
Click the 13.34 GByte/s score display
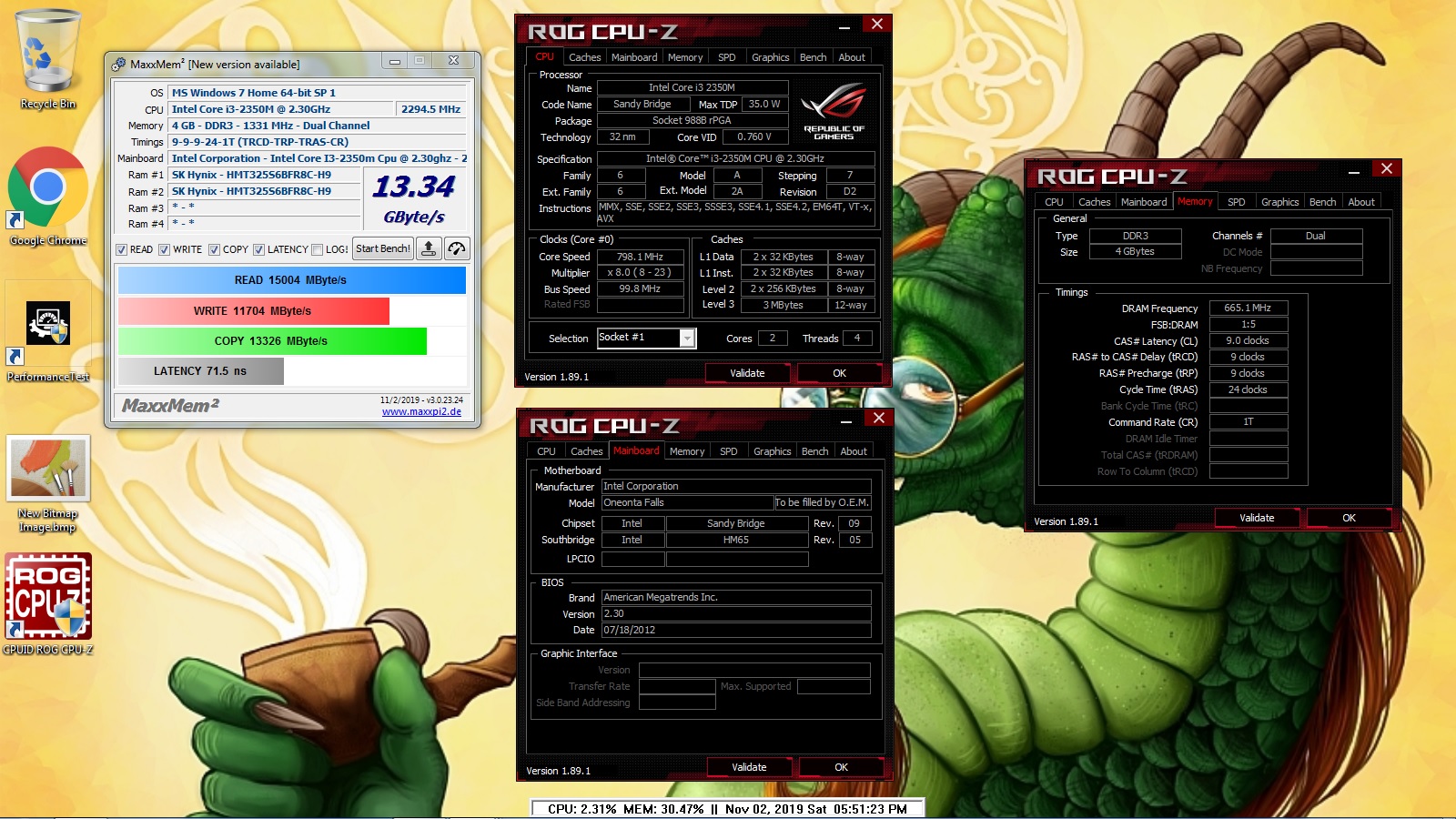[414, 200]
